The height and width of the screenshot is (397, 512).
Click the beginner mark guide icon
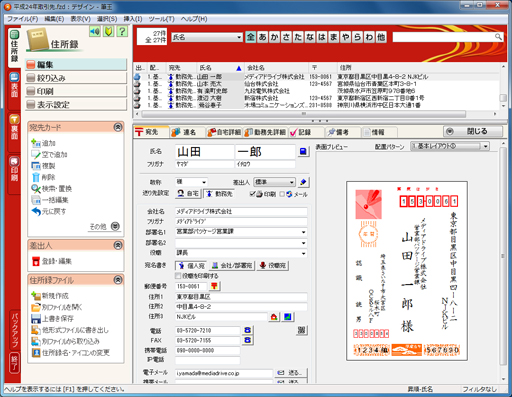point(108,31)
